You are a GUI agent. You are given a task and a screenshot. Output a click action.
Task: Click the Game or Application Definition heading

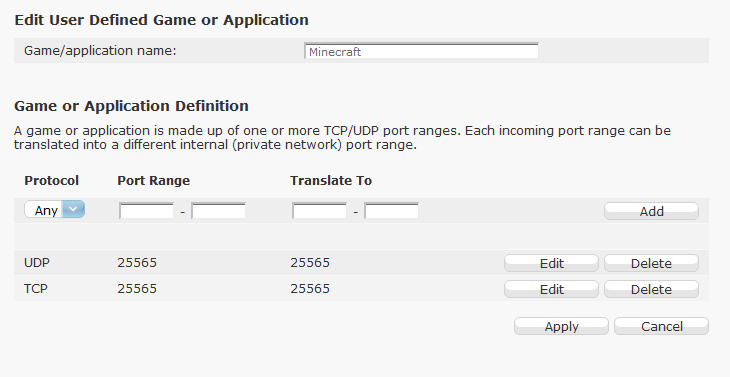131,106
